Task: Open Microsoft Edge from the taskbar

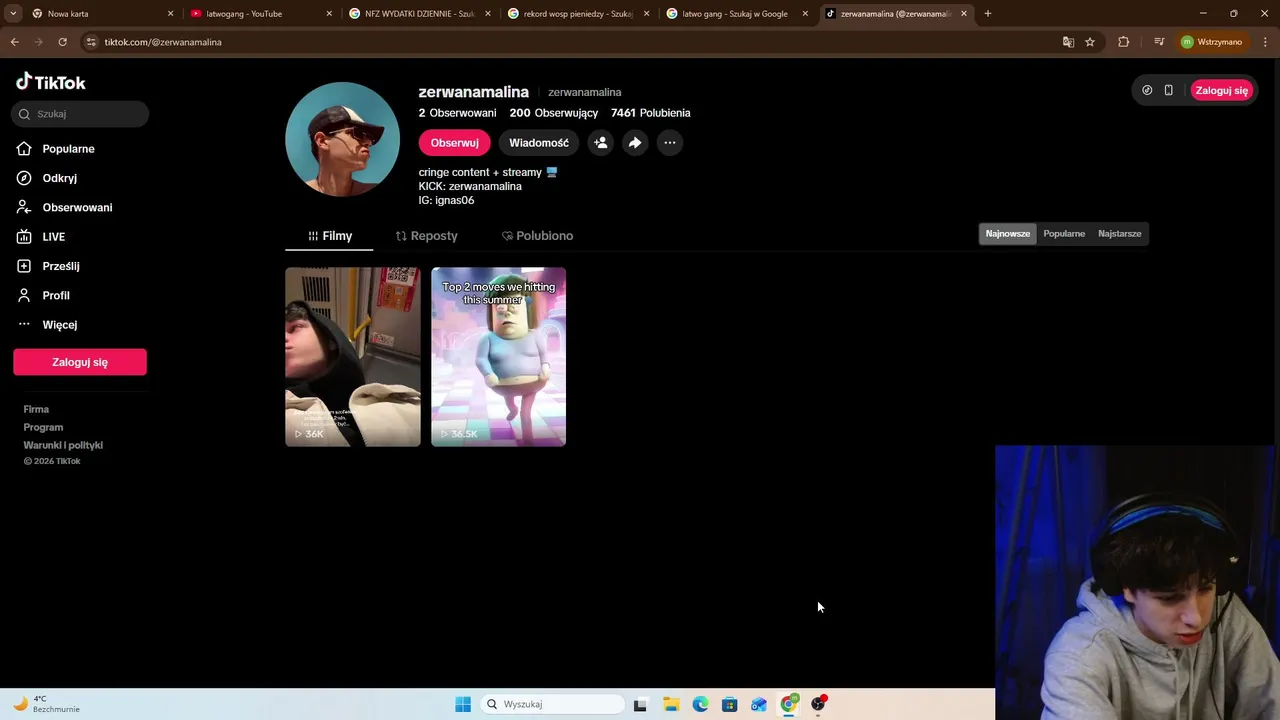Action: pos(700,704)
